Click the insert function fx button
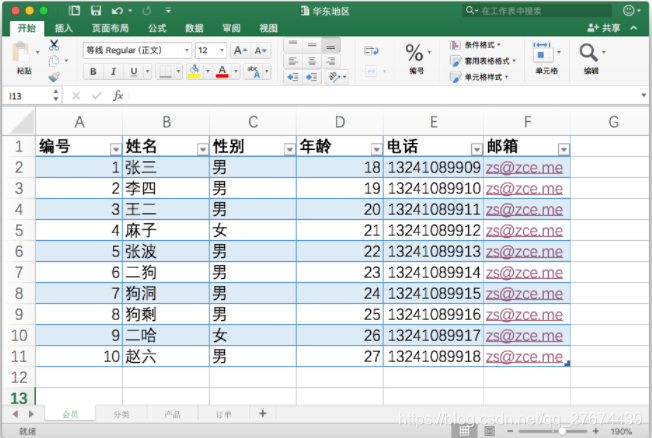The image size is (652, 438). [x=118, y=96]
